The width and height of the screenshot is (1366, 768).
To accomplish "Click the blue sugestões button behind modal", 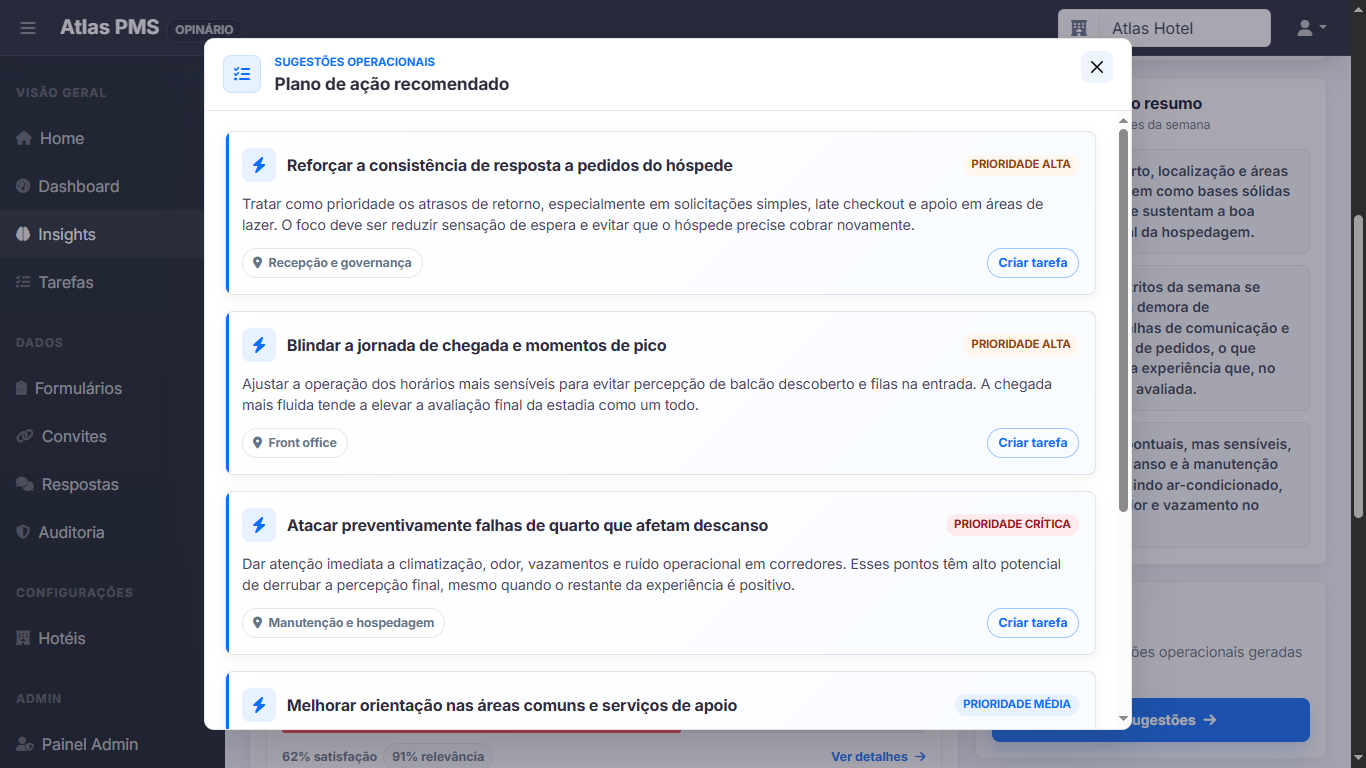I will coord(1220,720).
